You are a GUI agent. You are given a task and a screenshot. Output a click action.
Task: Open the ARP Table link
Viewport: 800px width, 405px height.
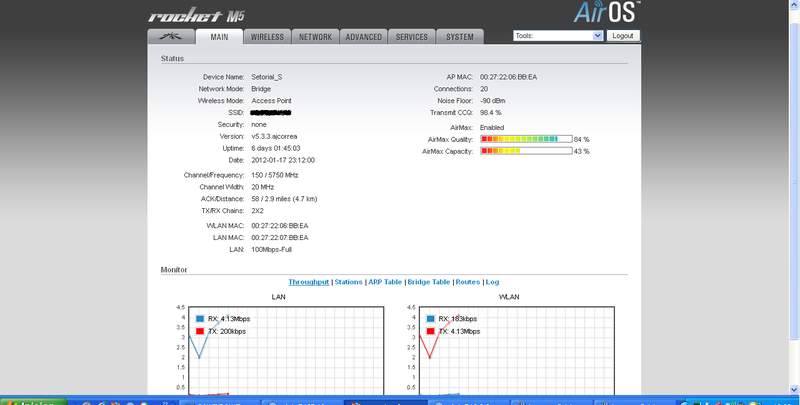tap(385, 282)
